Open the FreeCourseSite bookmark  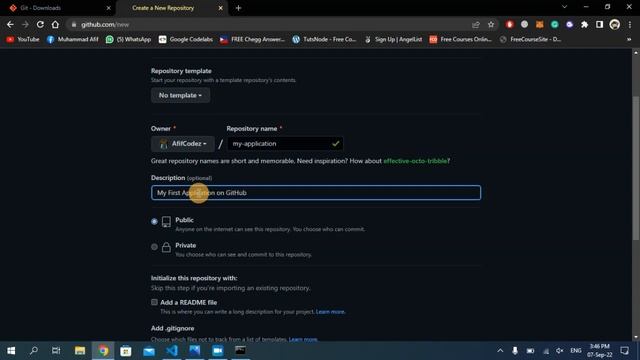click(530, 39)
